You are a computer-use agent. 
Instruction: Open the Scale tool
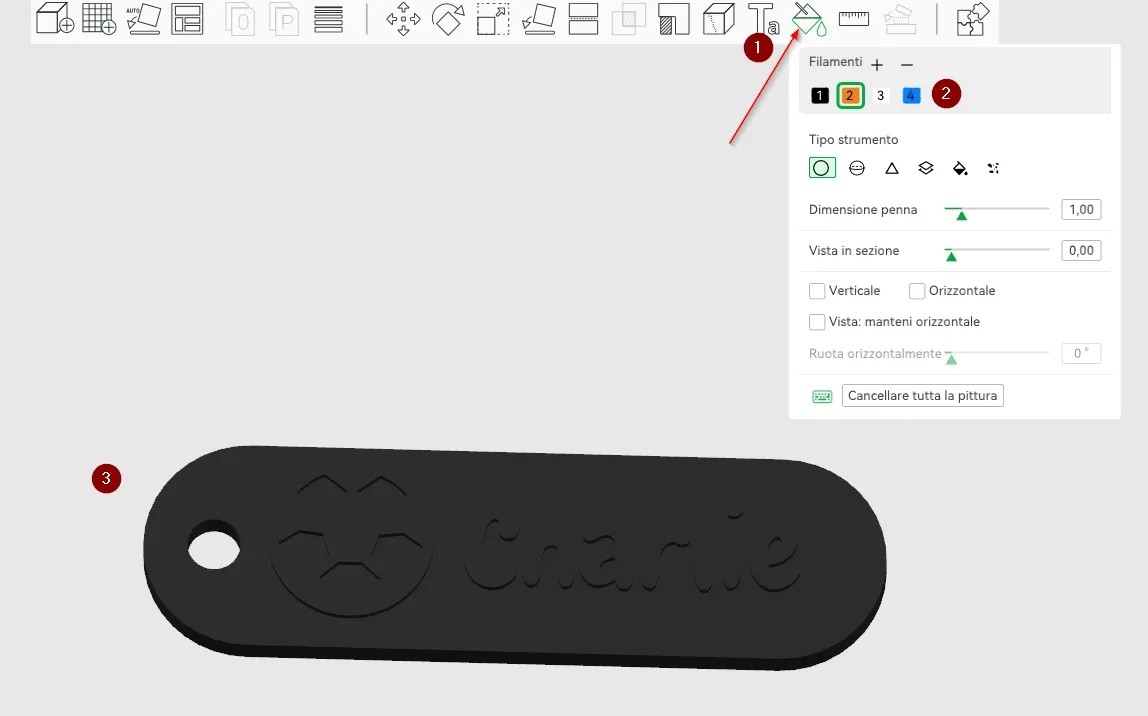pyautogui.click(x=492, y=19)
